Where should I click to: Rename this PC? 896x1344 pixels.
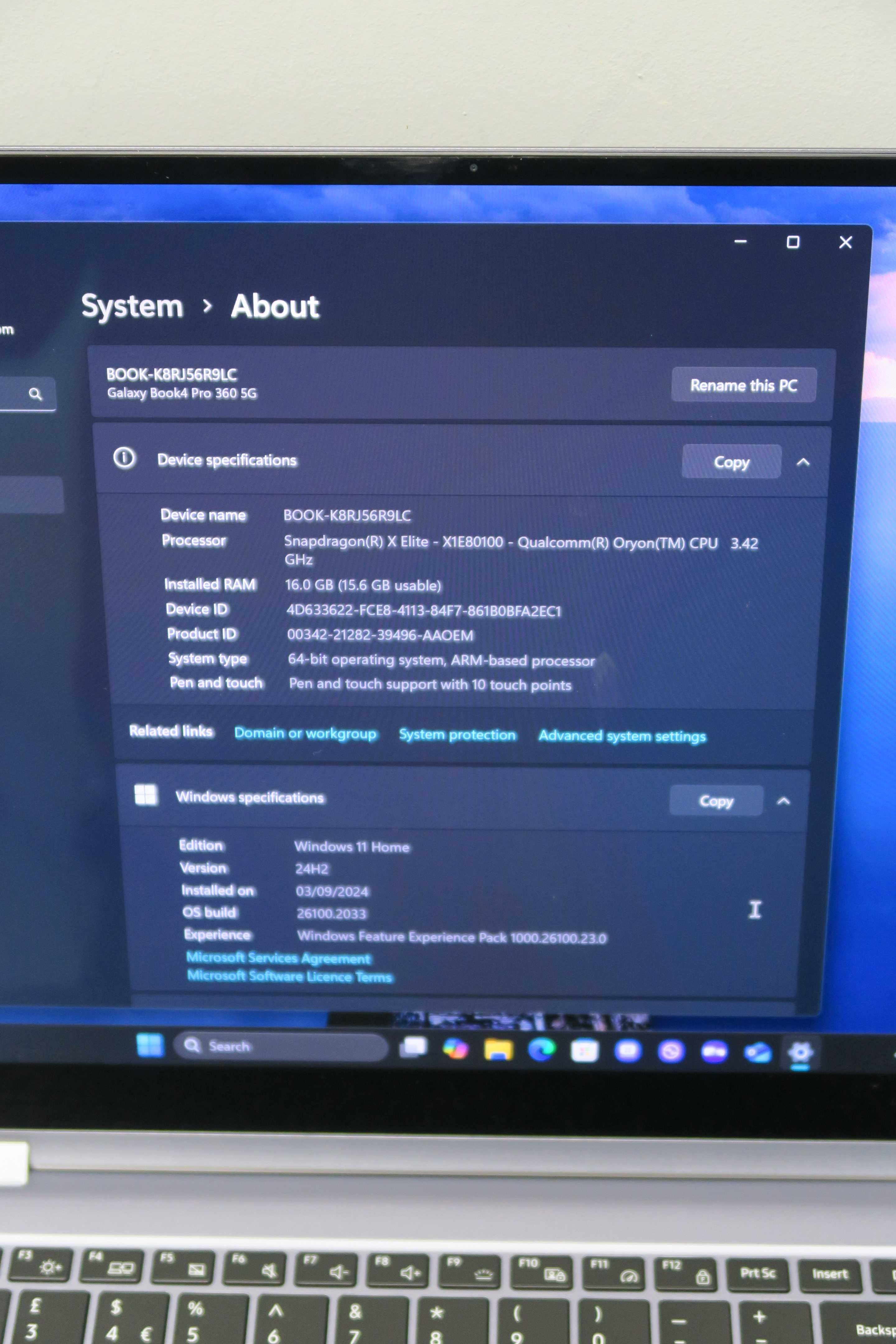pyautogui.click(x=744, y=385)
